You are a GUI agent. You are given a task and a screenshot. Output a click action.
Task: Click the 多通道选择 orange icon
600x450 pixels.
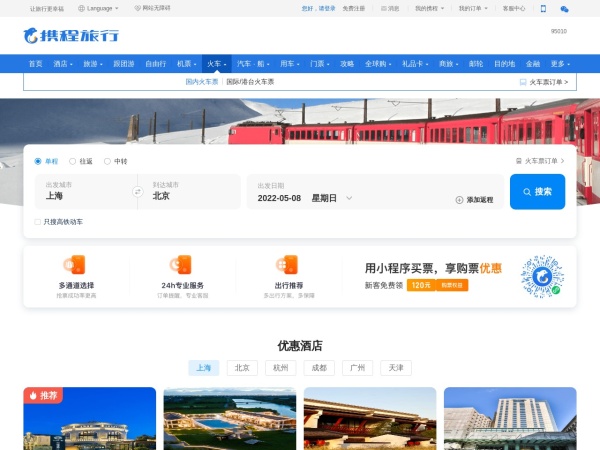tap(77, 265)
